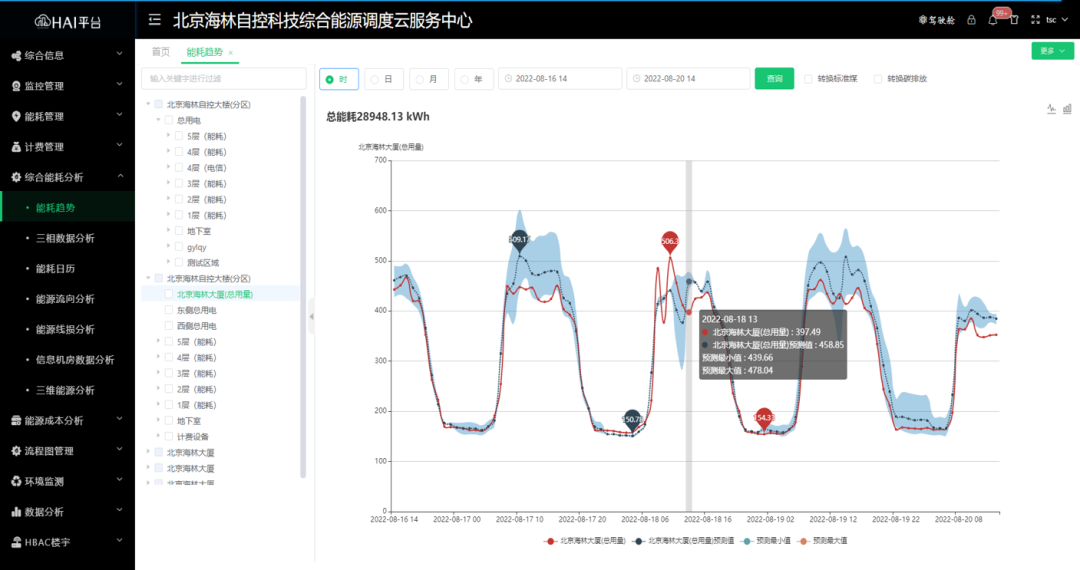The width and height of the screenshot is (1080, 570).
Task: Click the 能耗管理 location icon
Action: (x=16, y=116)
